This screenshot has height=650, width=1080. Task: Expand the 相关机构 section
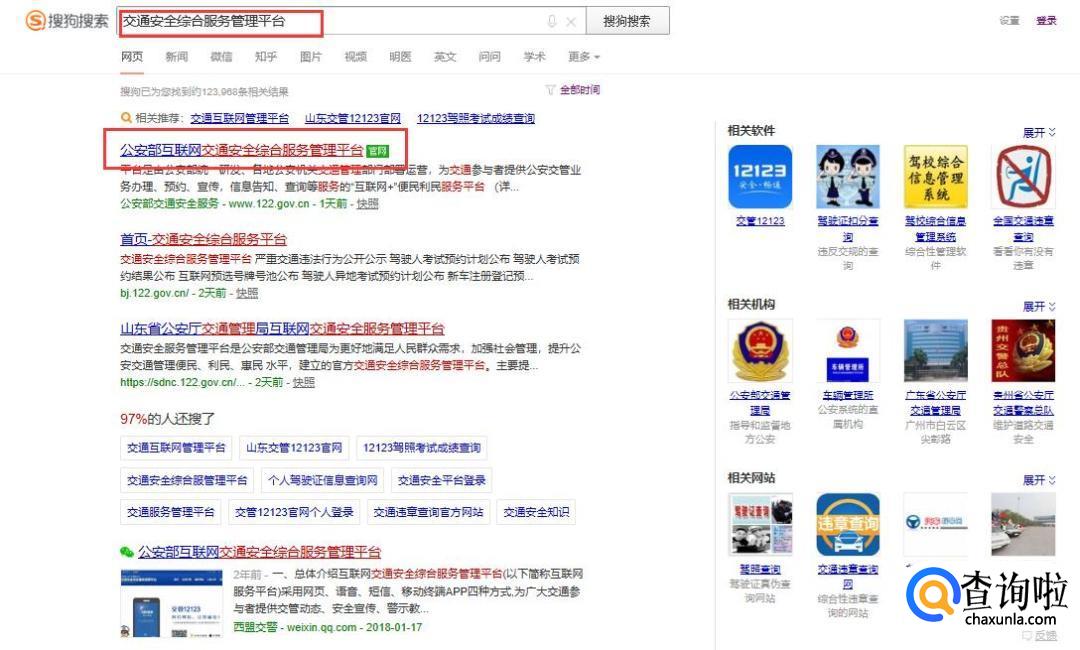coord(1038,306)
